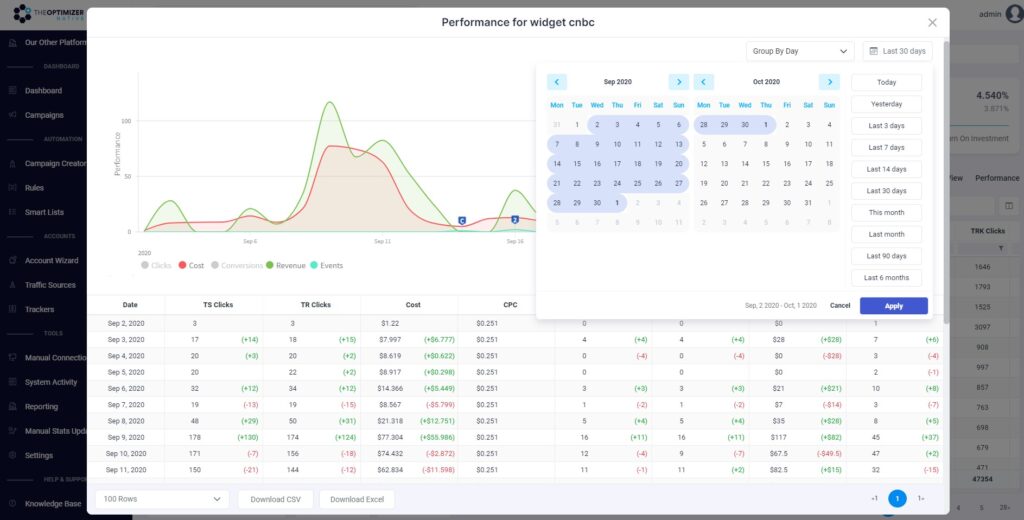Apply the selected date range
Viewport: 1024px width, 520px height.
pyautogui.click(x=893, y=306)
